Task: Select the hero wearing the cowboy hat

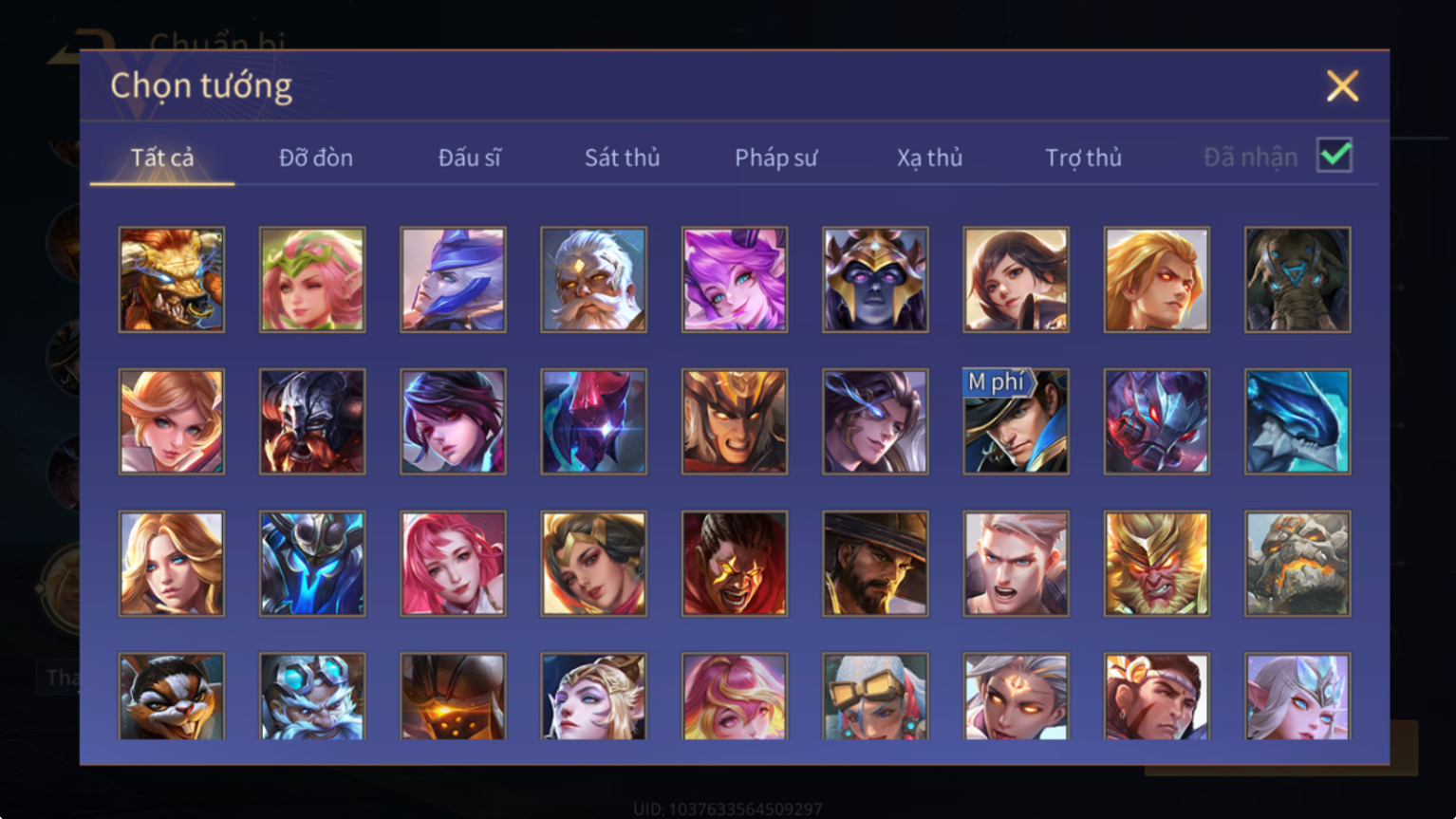Action: tap(875, 564)
